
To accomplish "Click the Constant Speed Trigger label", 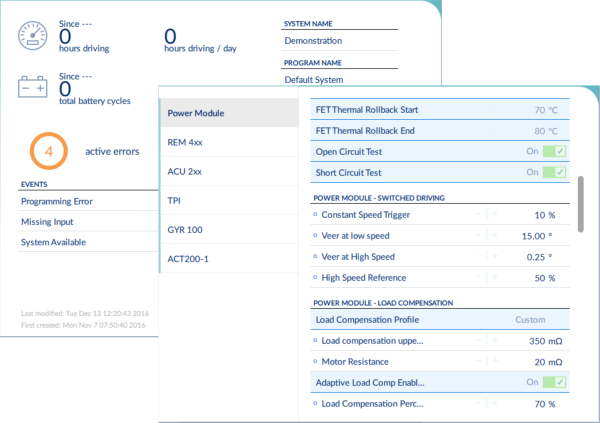I will click(365, 215).
